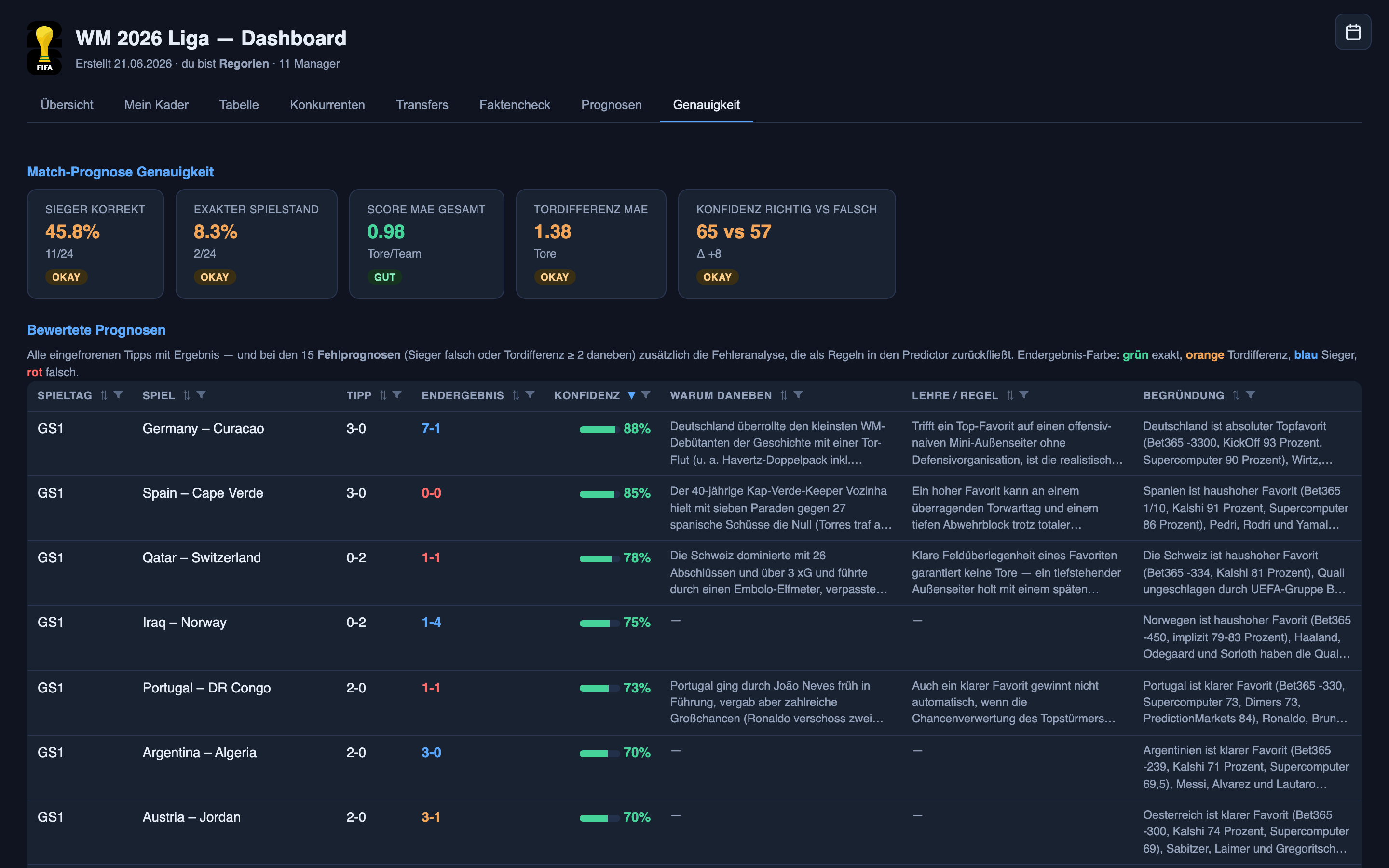
Task: Switch to the Faktencheck tab
Action: click(514, 105)
